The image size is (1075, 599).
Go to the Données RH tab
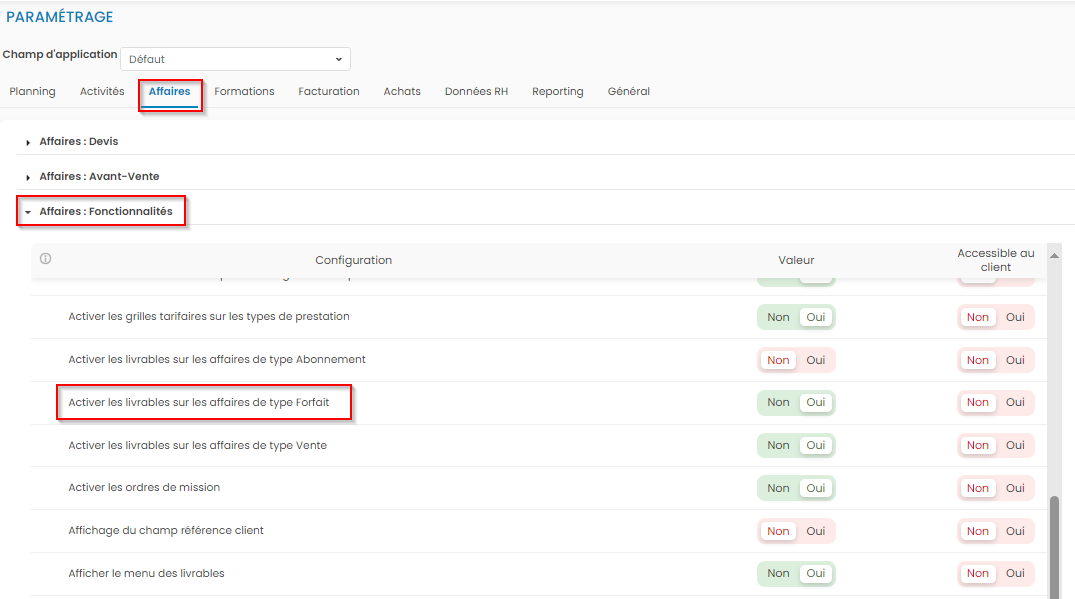(x=476, y=92)
